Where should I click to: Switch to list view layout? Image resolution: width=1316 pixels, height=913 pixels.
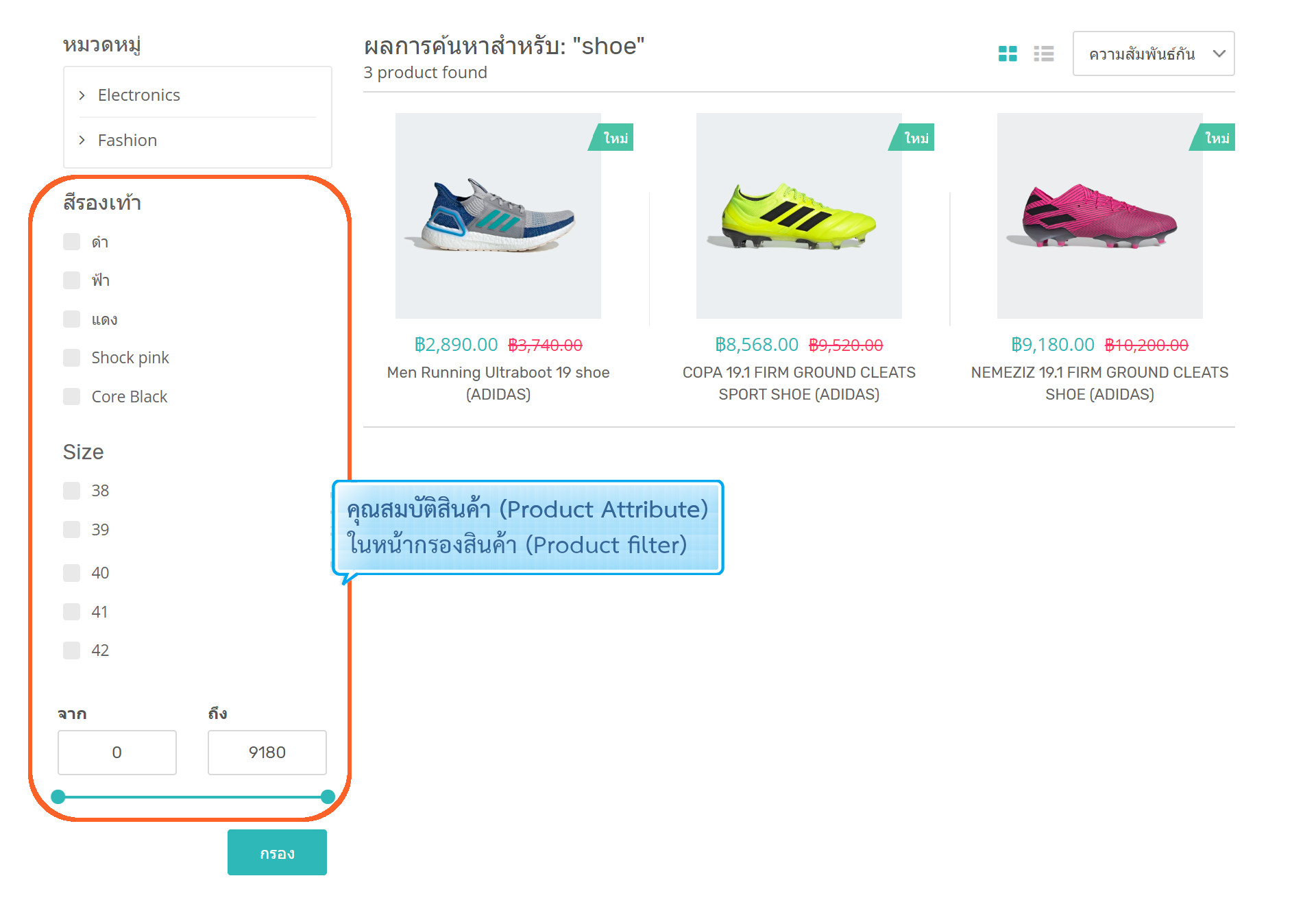[1043, 53]
